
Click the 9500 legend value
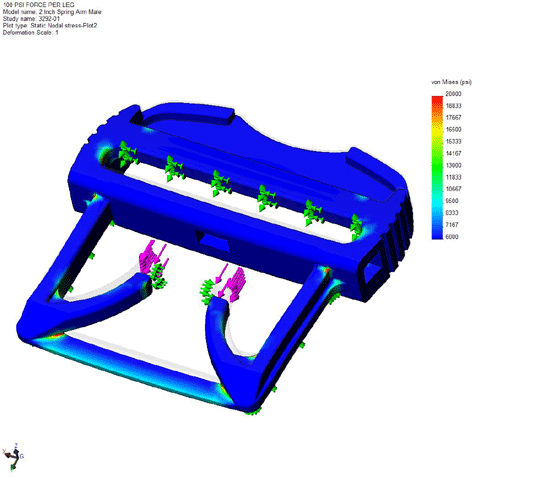pos(452,201)
